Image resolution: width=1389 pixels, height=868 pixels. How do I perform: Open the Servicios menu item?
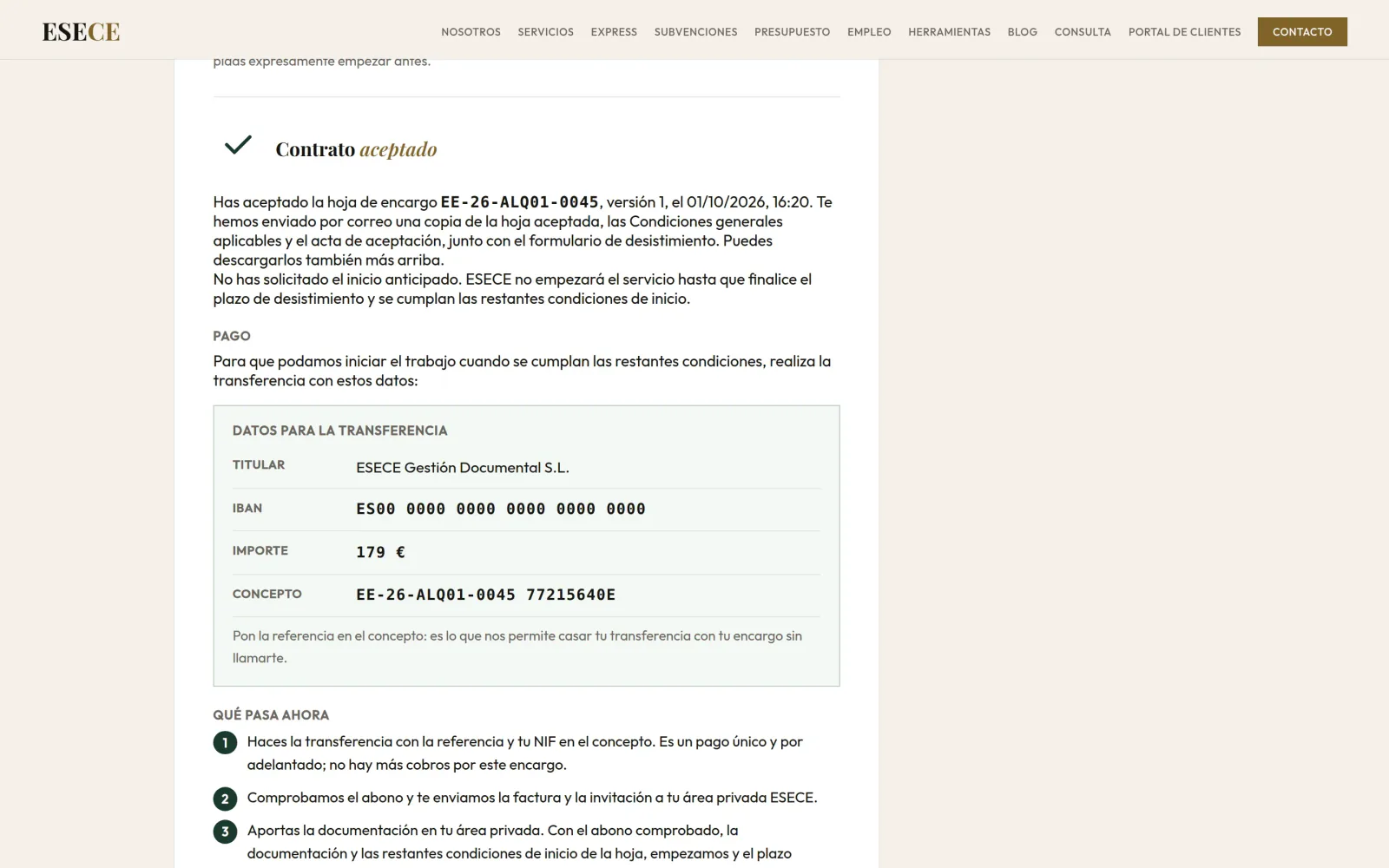coord(545,32)
